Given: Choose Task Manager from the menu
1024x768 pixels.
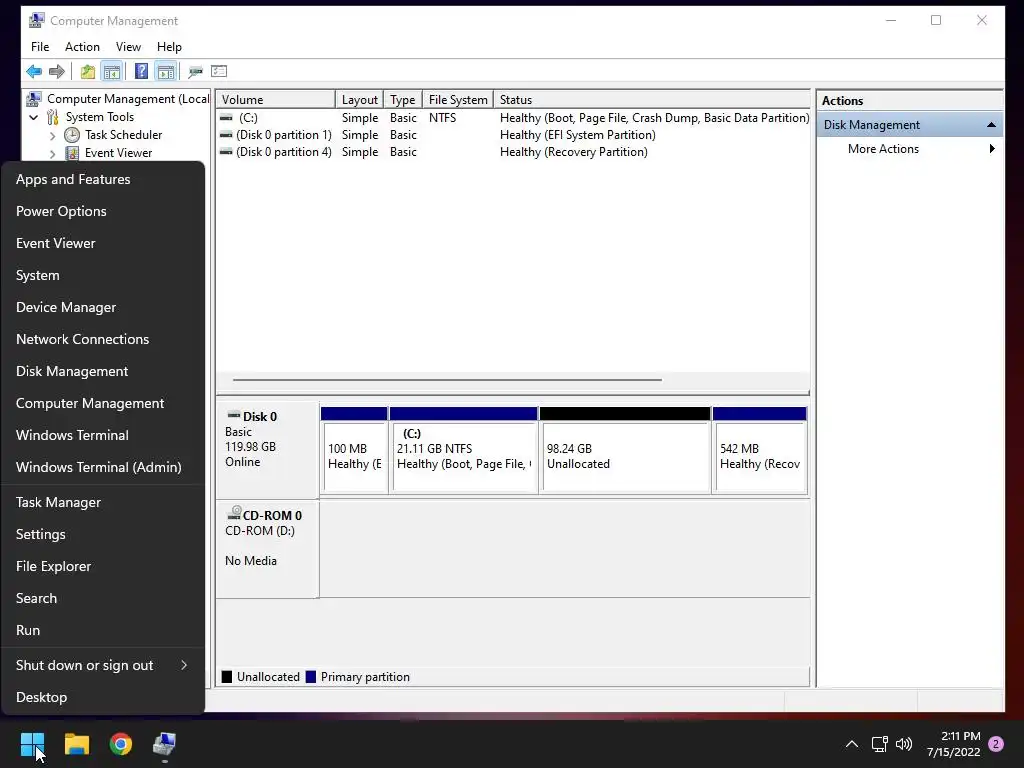Looking at the screenshot, I should (103, 502).
